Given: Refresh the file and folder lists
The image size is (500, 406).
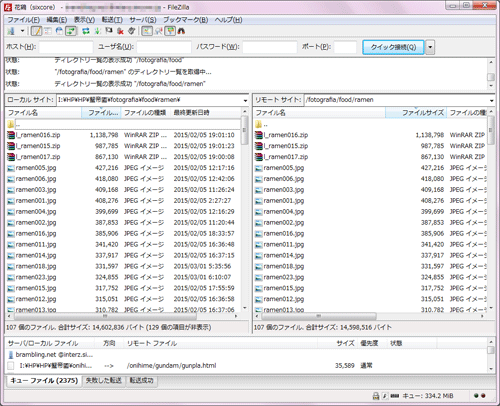Looking at the screenshot, I should point(86,31).
